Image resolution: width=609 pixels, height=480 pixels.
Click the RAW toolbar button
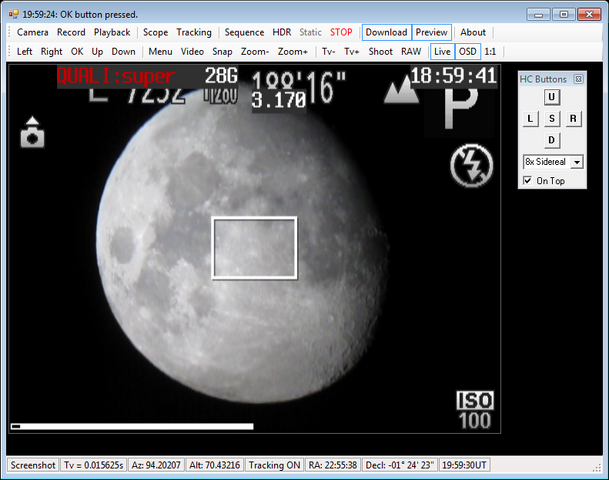tap(411, 52)
